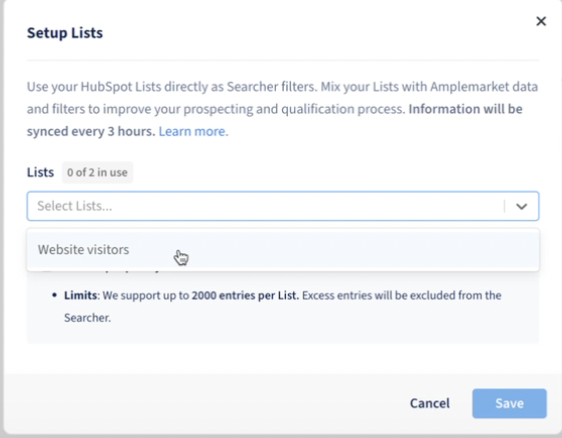Image resolution: width=562 pixels, height=438 pixels.
Task: Select the Limits bullet text
Action: coord(81,295)
